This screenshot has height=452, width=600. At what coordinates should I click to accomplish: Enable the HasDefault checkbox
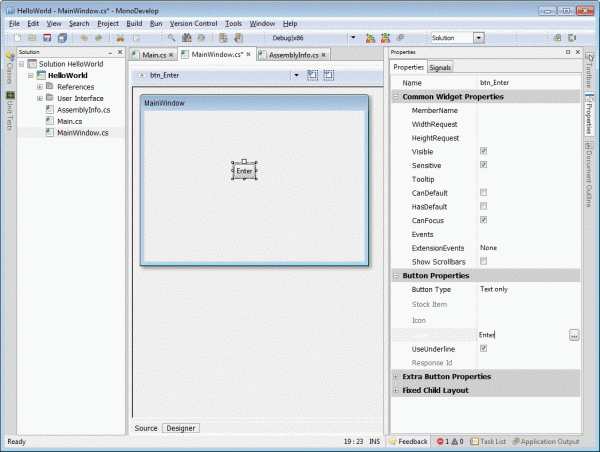(484, 206)
